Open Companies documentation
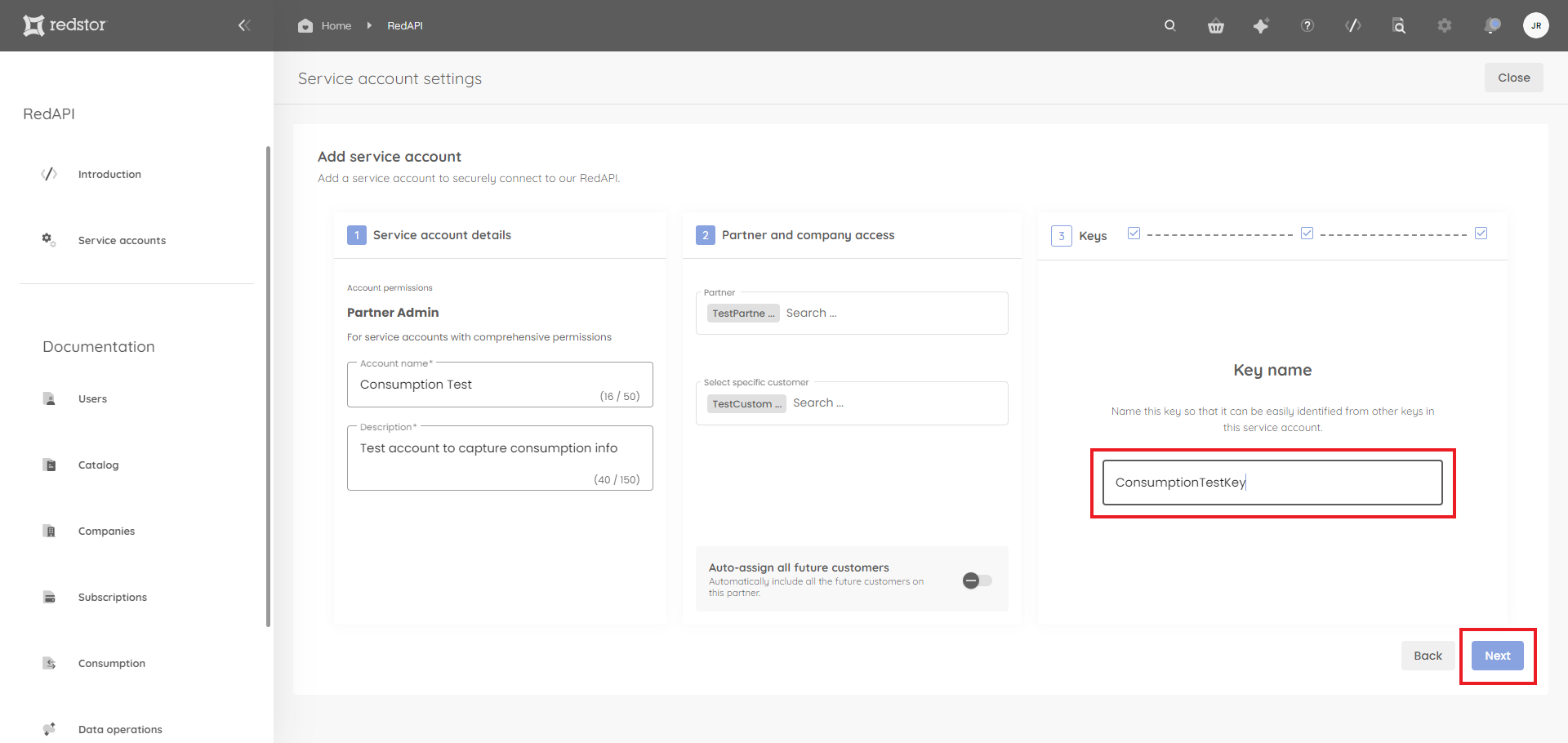 click(106, 531)
